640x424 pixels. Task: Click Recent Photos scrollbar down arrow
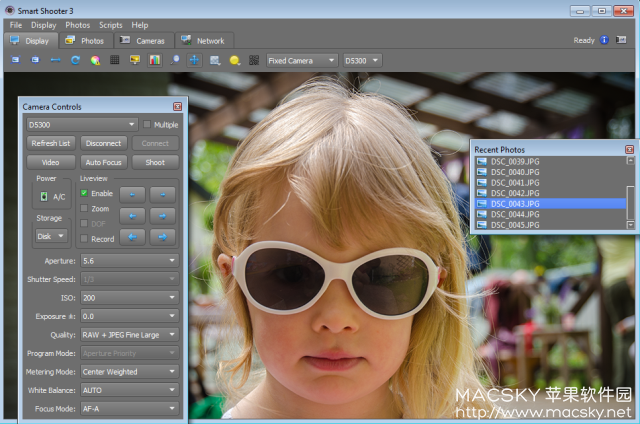point(631,225)
